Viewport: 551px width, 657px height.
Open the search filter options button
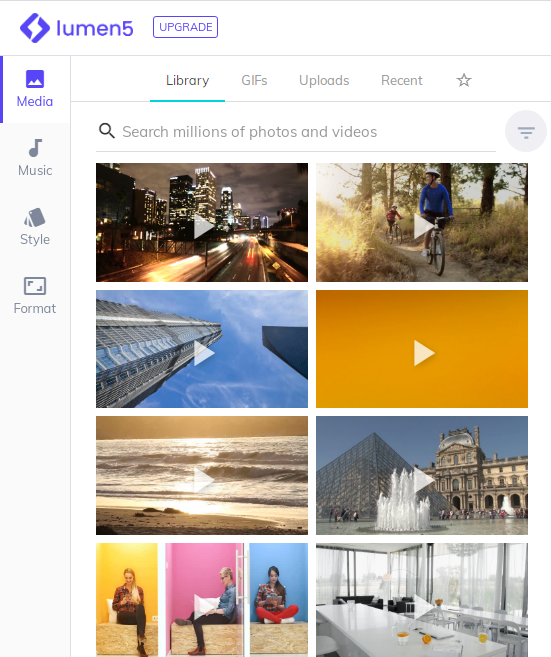pos(526,132)
